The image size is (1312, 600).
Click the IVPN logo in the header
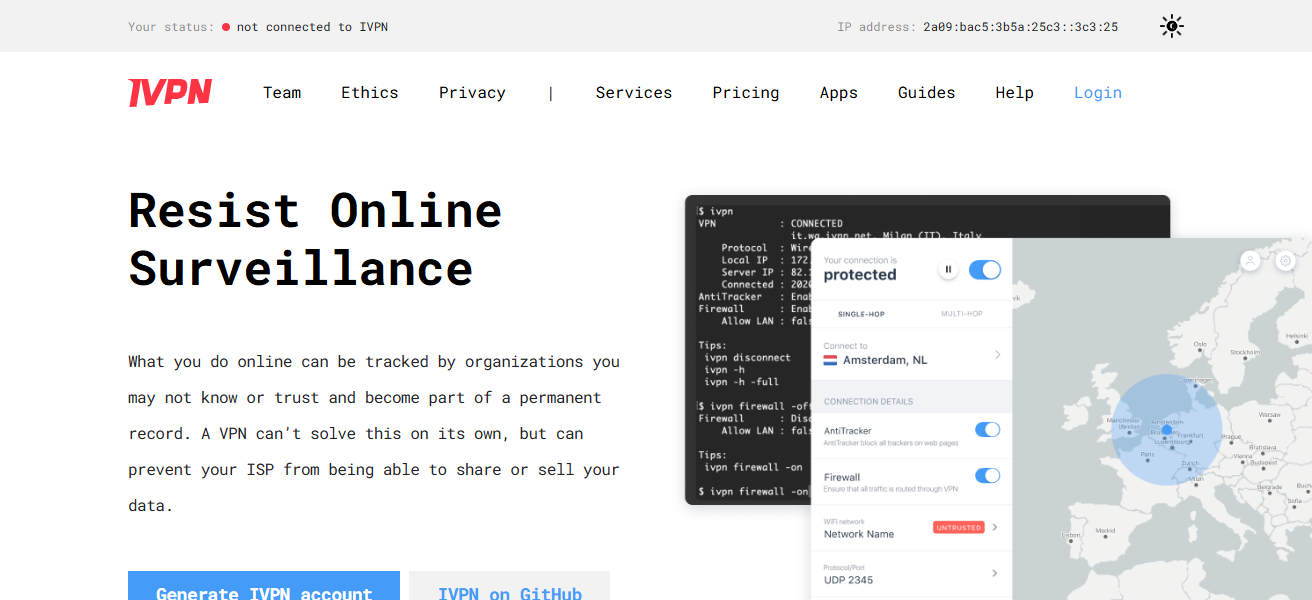coord(170,93)
